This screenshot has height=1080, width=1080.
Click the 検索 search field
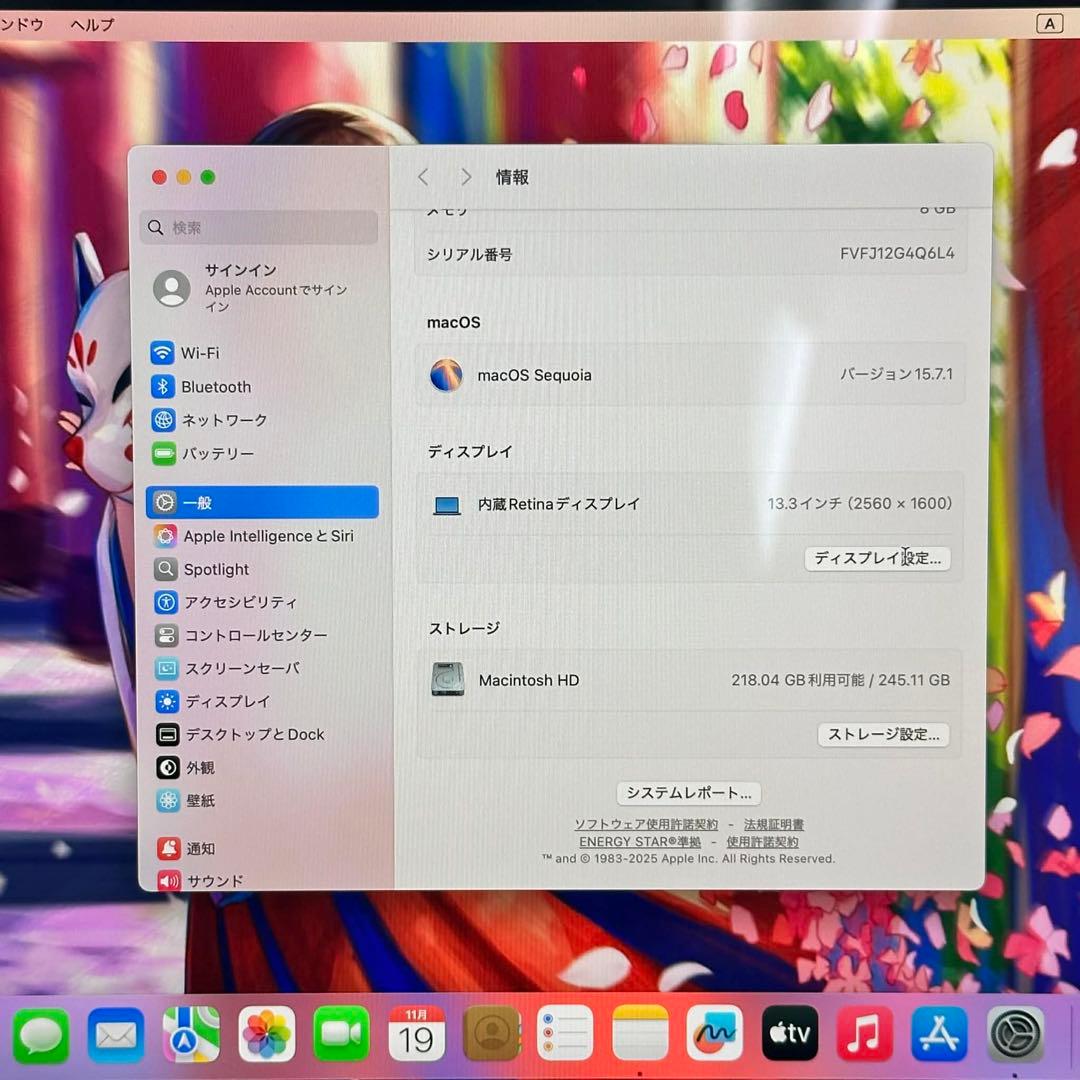pyautogui.click(x=258, y=227)
